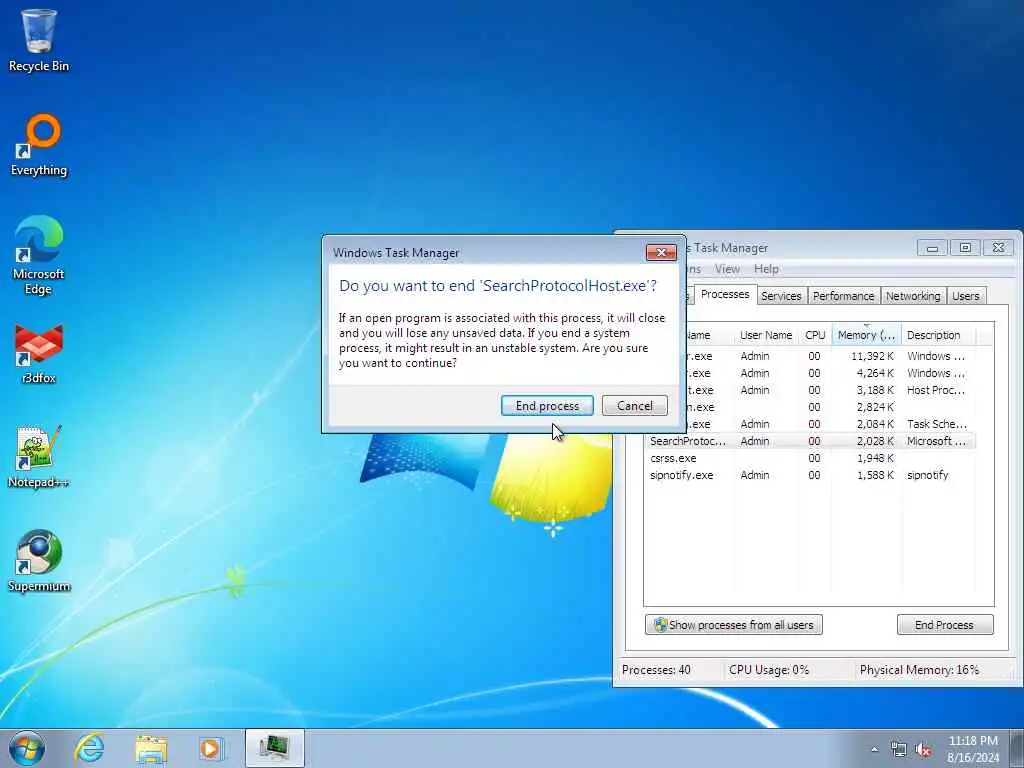Click the CPU Usage: 0% status entry
This screenshot has width=1024, height=768.
point(769,669)
